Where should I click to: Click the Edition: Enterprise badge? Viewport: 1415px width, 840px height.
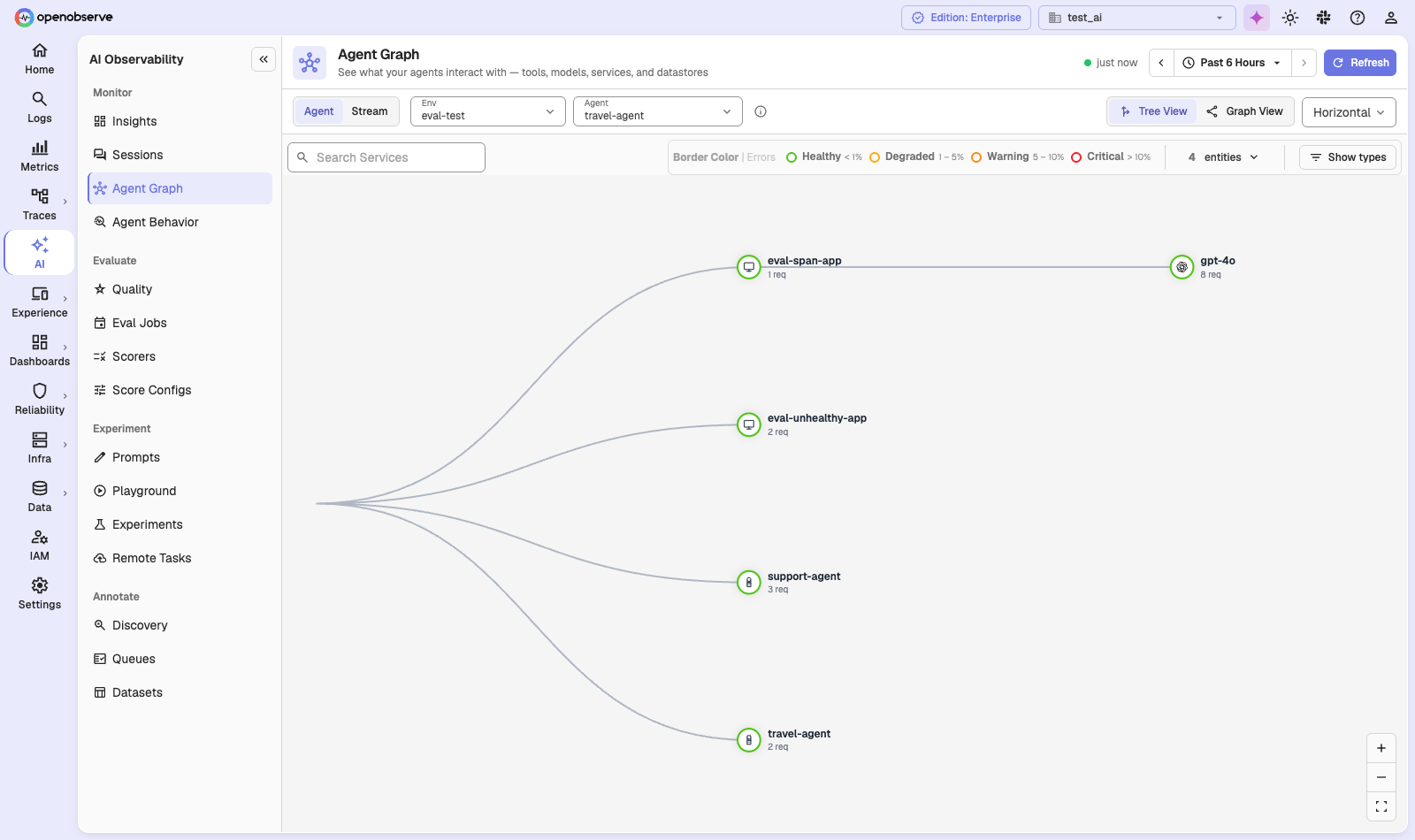966,18
